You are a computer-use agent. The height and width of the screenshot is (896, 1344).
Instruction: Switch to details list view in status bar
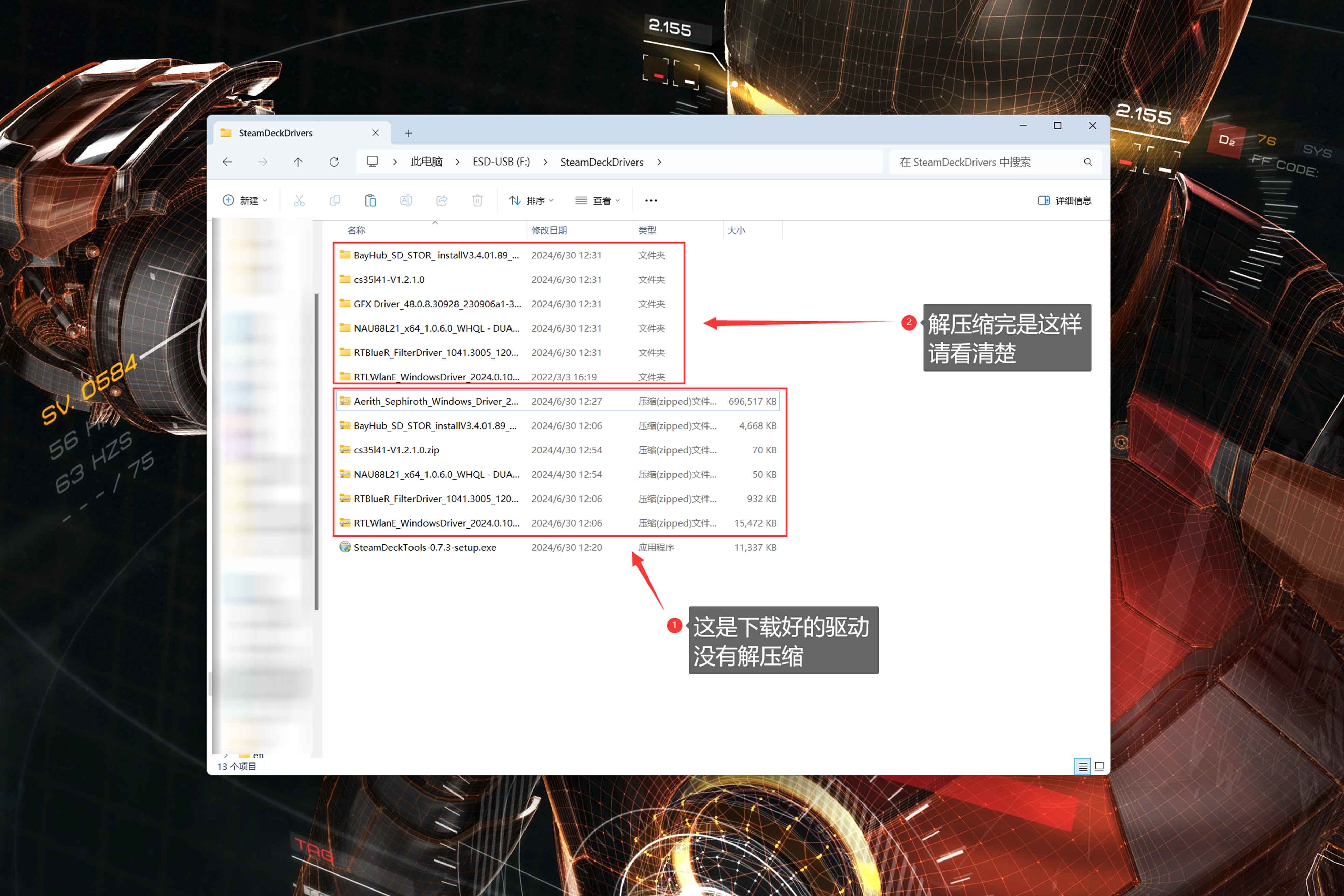[1082, 766]
